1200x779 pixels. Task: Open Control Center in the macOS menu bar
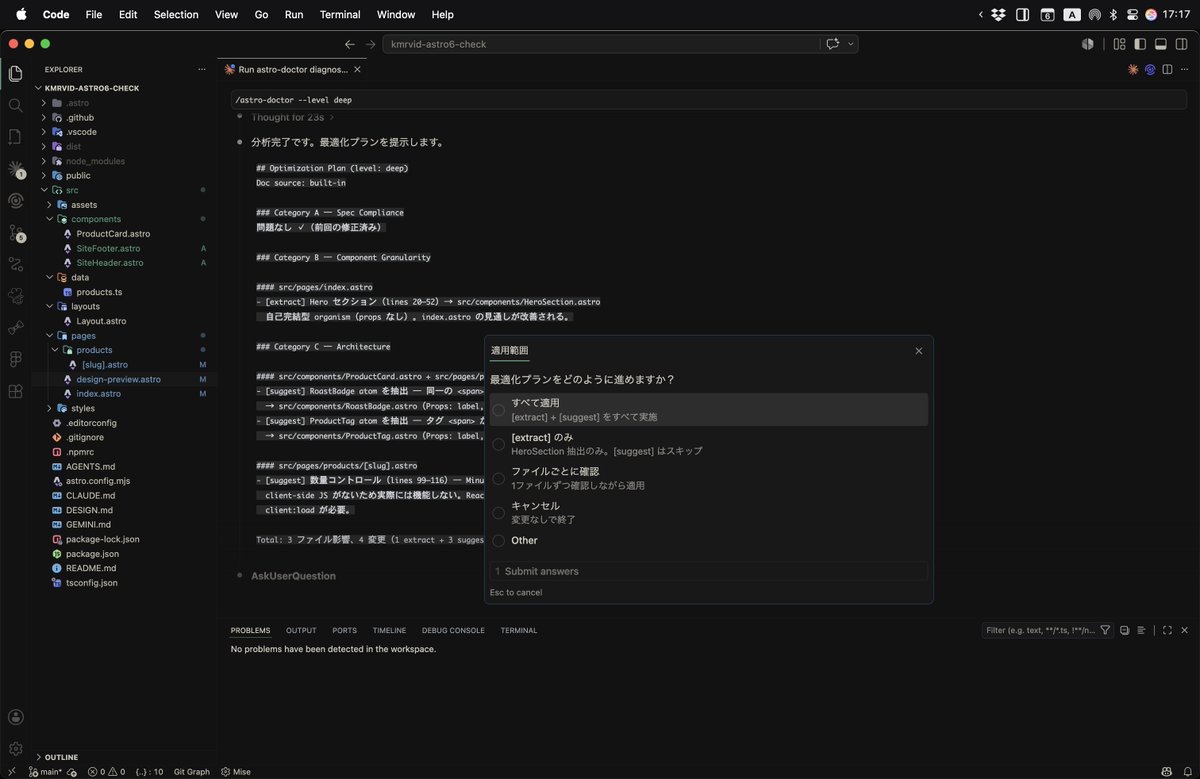[x=1133, y=14]
